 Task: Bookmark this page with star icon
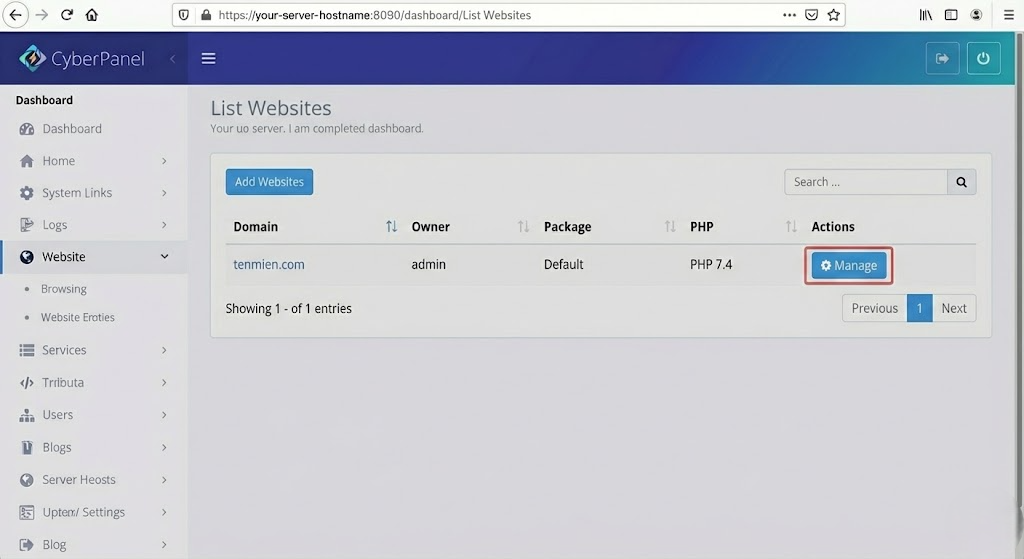(833, 15)
